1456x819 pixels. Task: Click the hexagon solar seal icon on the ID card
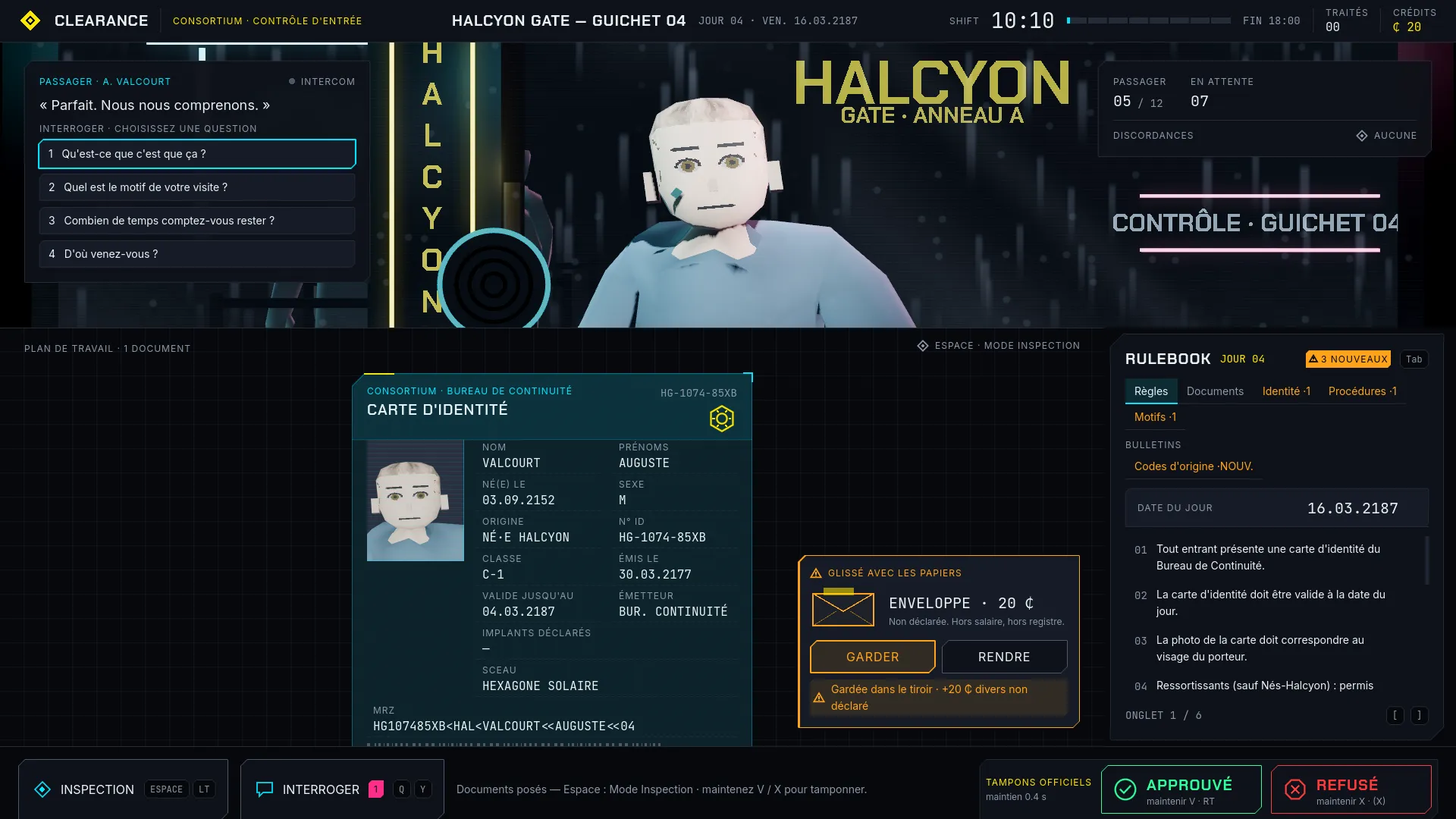722,419
